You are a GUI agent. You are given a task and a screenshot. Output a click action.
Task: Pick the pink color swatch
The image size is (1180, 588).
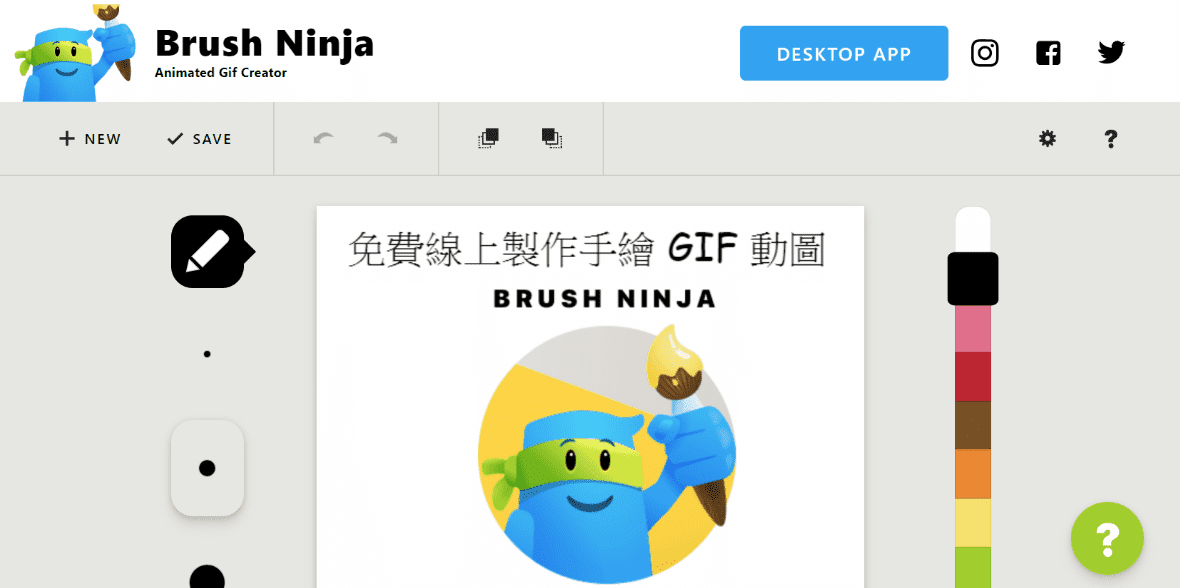tap(973, 329)
